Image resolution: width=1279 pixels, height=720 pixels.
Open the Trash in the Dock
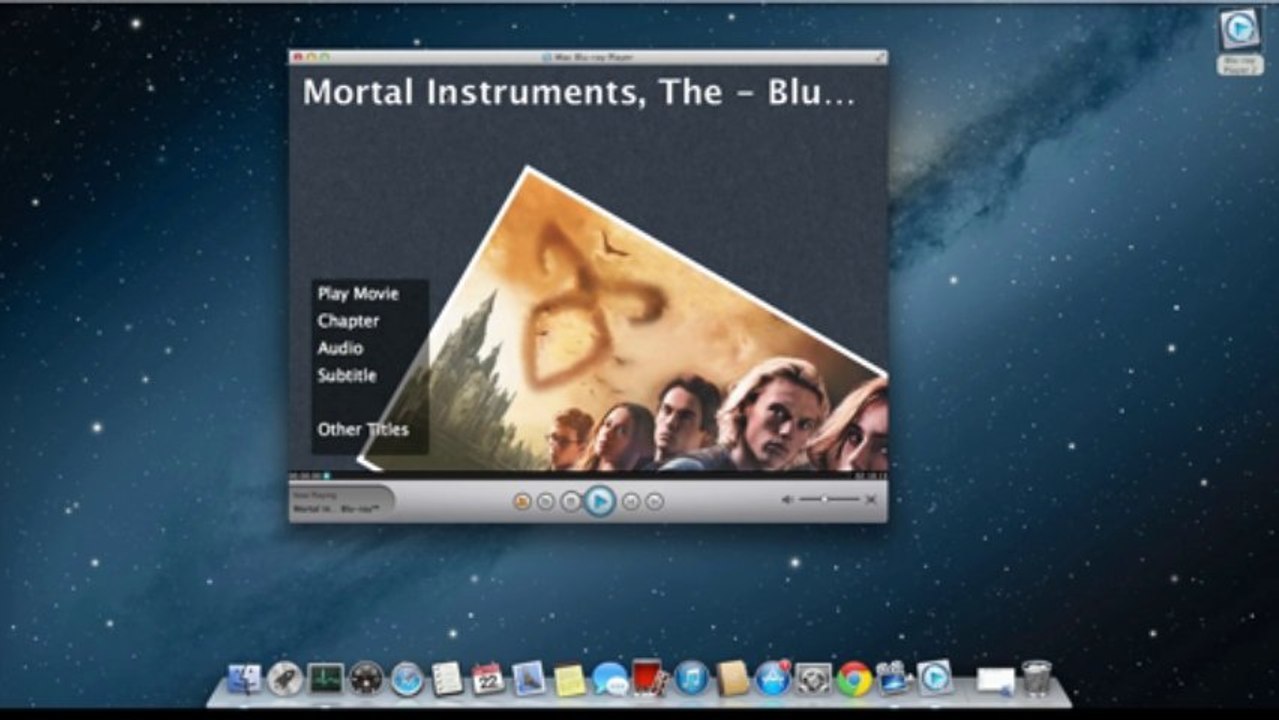1037,678
